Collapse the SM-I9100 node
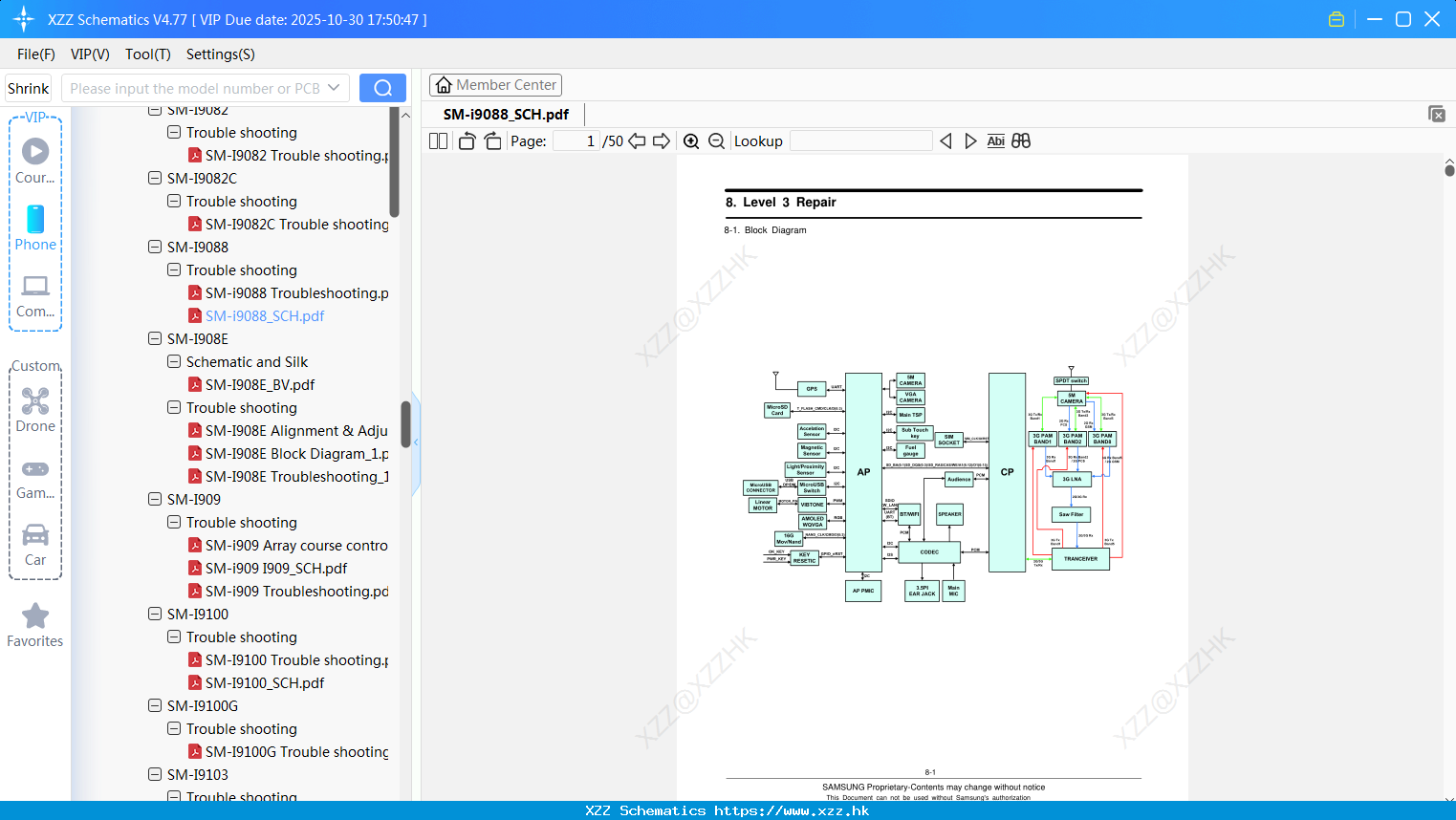The width and height of the screenshot is (1456, 820). coord(155,614)
